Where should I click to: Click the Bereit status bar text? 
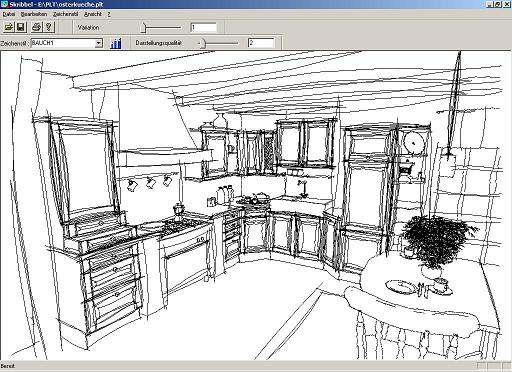click(x=8, y=366)
